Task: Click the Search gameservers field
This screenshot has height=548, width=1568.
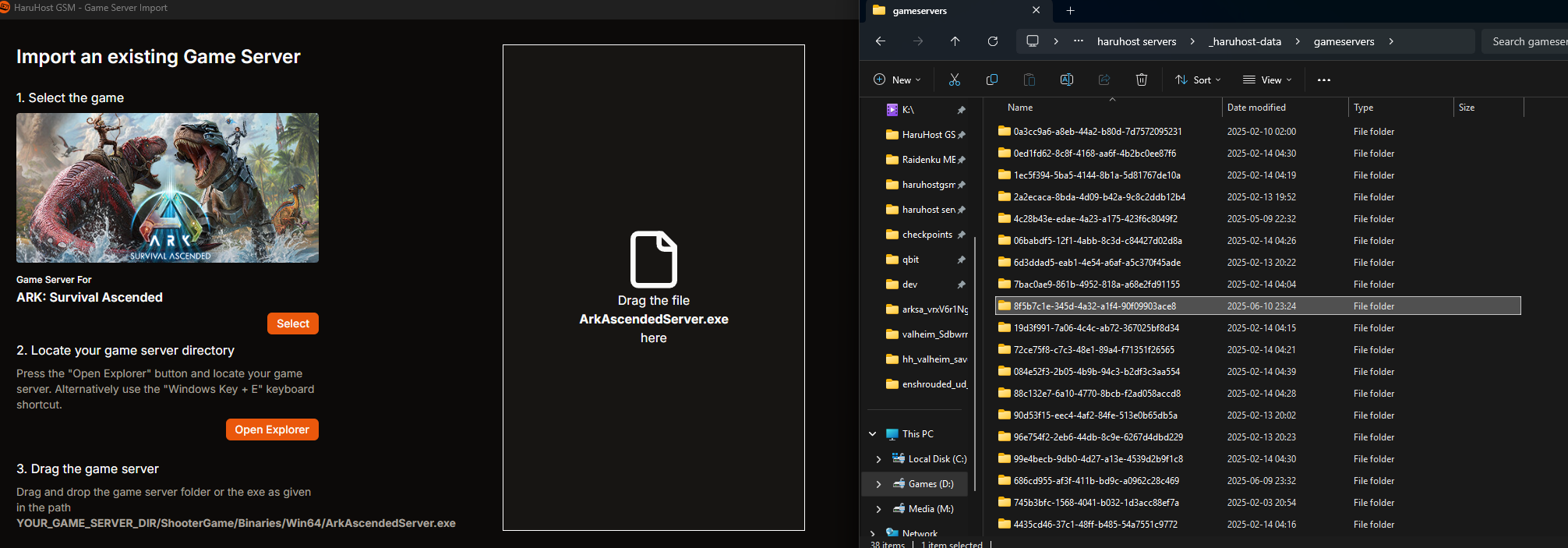Action: coord(1524,41)
